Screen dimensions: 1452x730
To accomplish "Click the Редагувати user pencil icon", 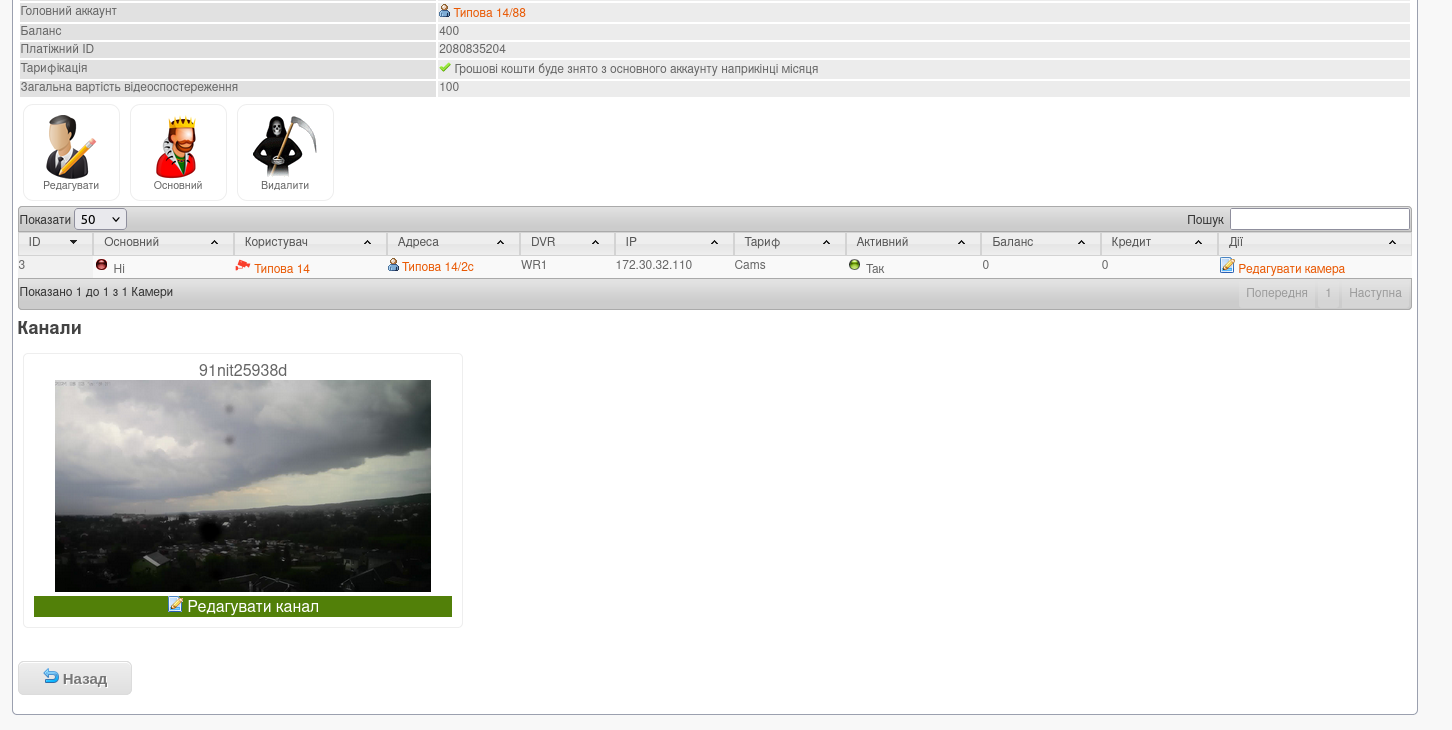I will (71, 147).
